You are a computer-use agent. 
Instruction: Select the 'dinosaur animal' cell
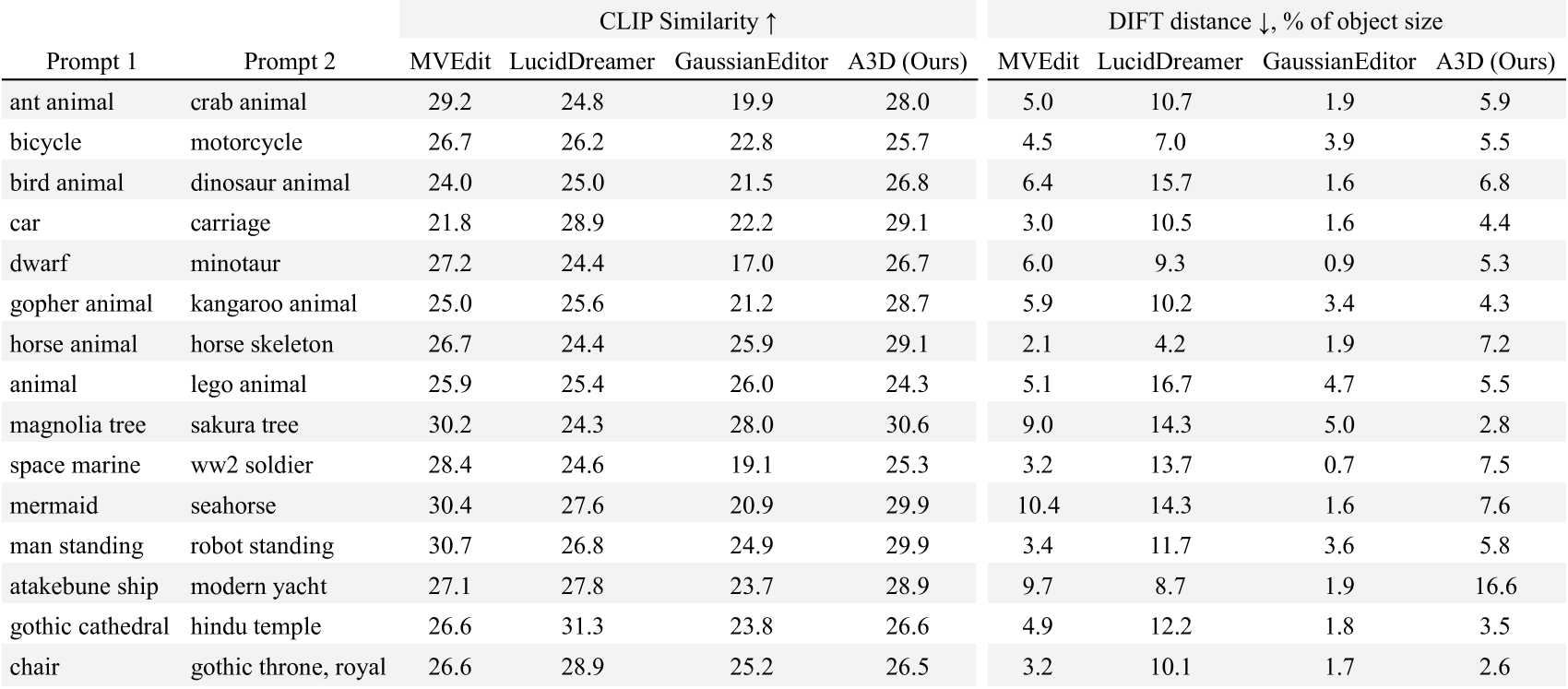pyautogui.click(x=270, y=183)
